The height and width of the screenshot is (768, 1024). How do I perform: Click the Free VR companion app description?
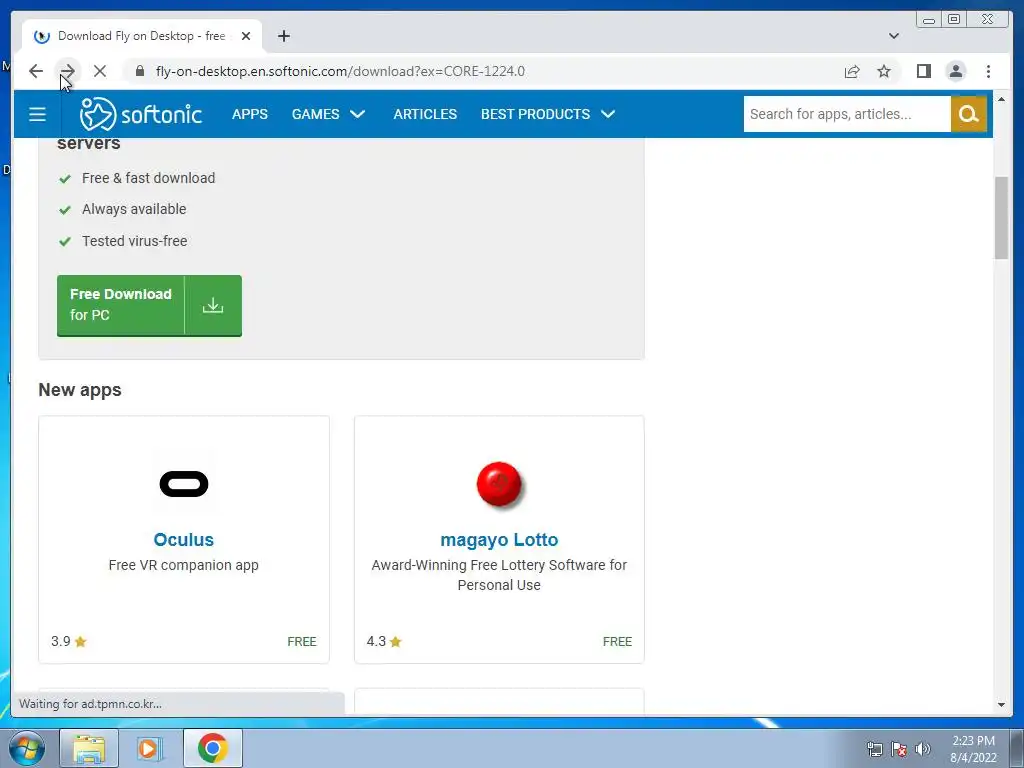tap(184, 565)
